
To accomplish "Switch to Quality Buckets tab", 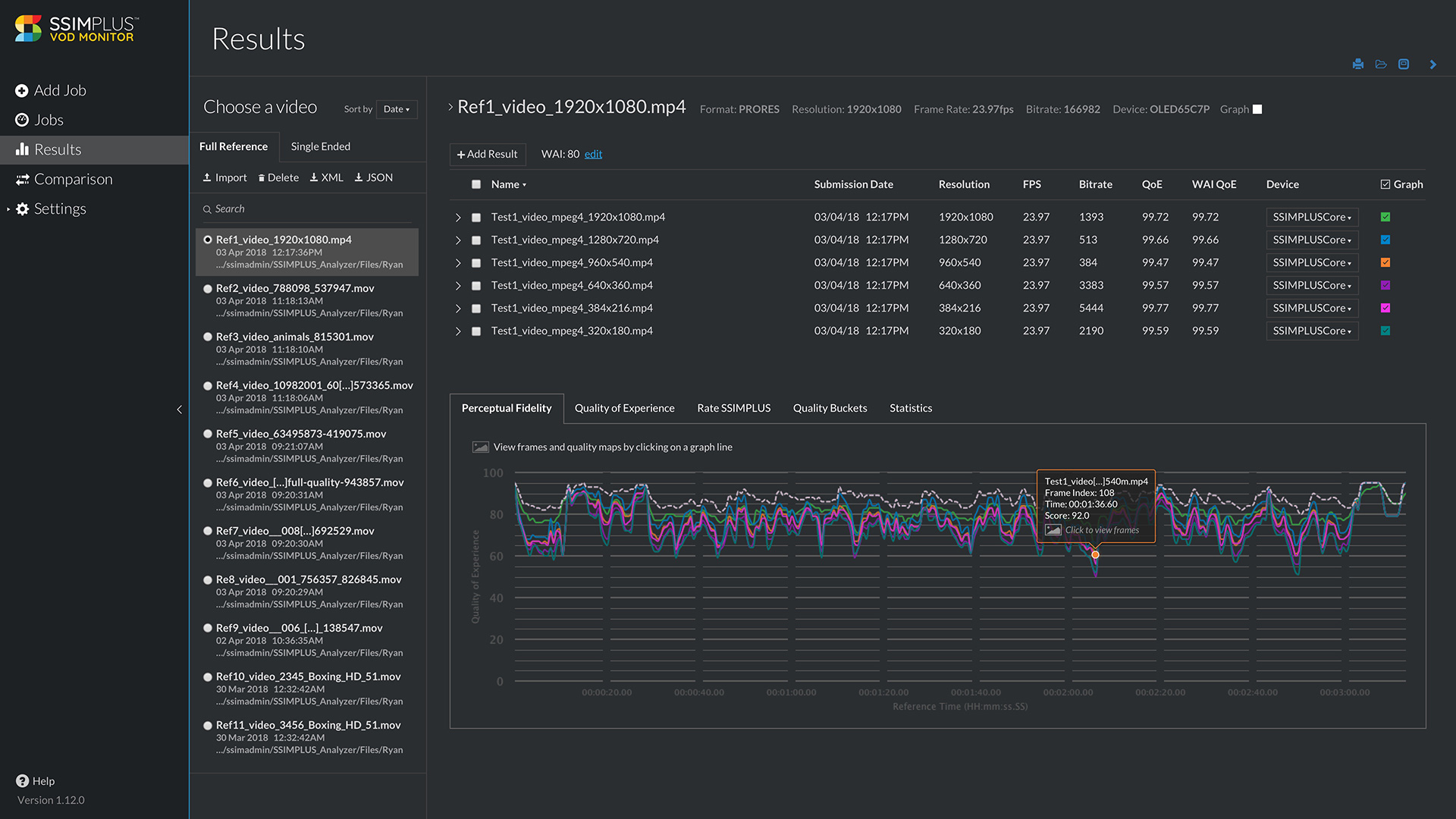I will coord(830,408).
